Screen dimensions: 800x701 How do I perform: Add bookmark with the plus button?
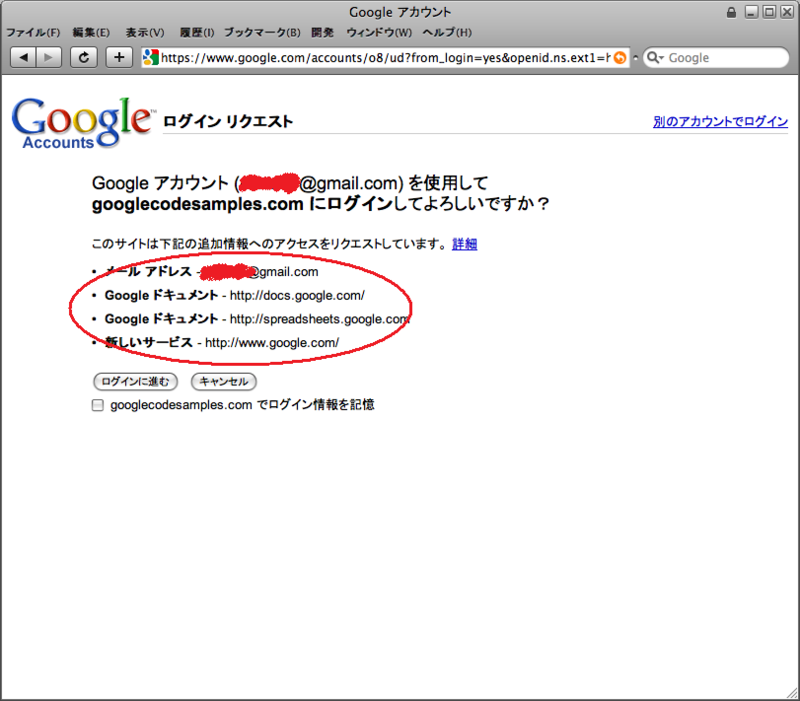click(x=119, y=57)
